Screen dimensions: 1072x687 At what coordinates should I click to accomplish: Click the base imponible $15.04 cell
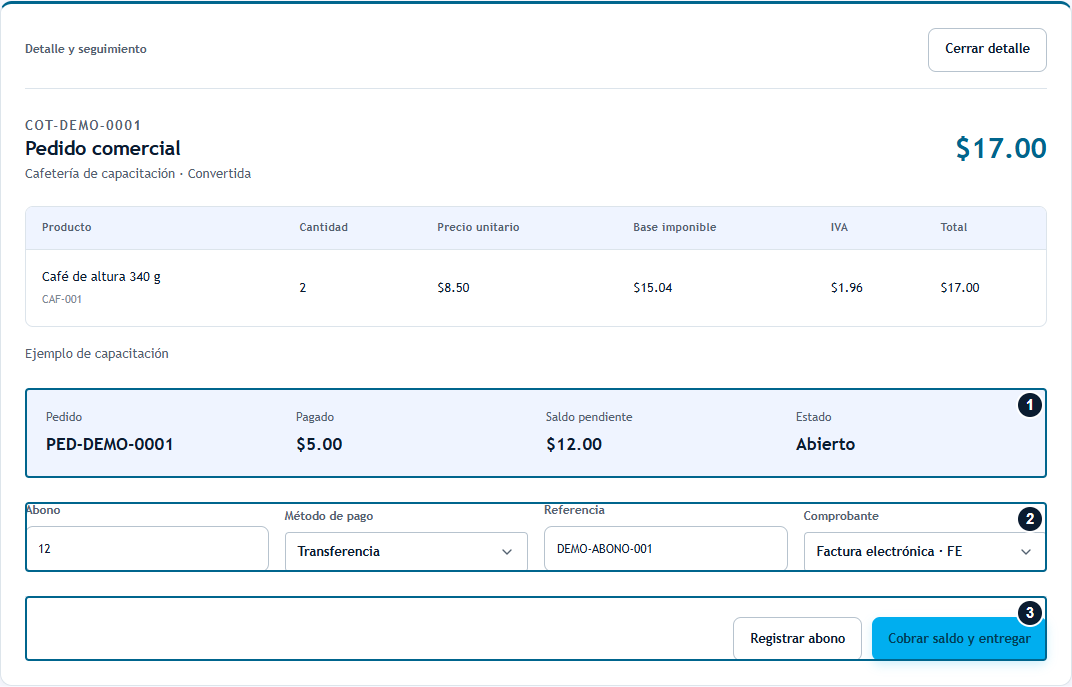tap(652, 288)
